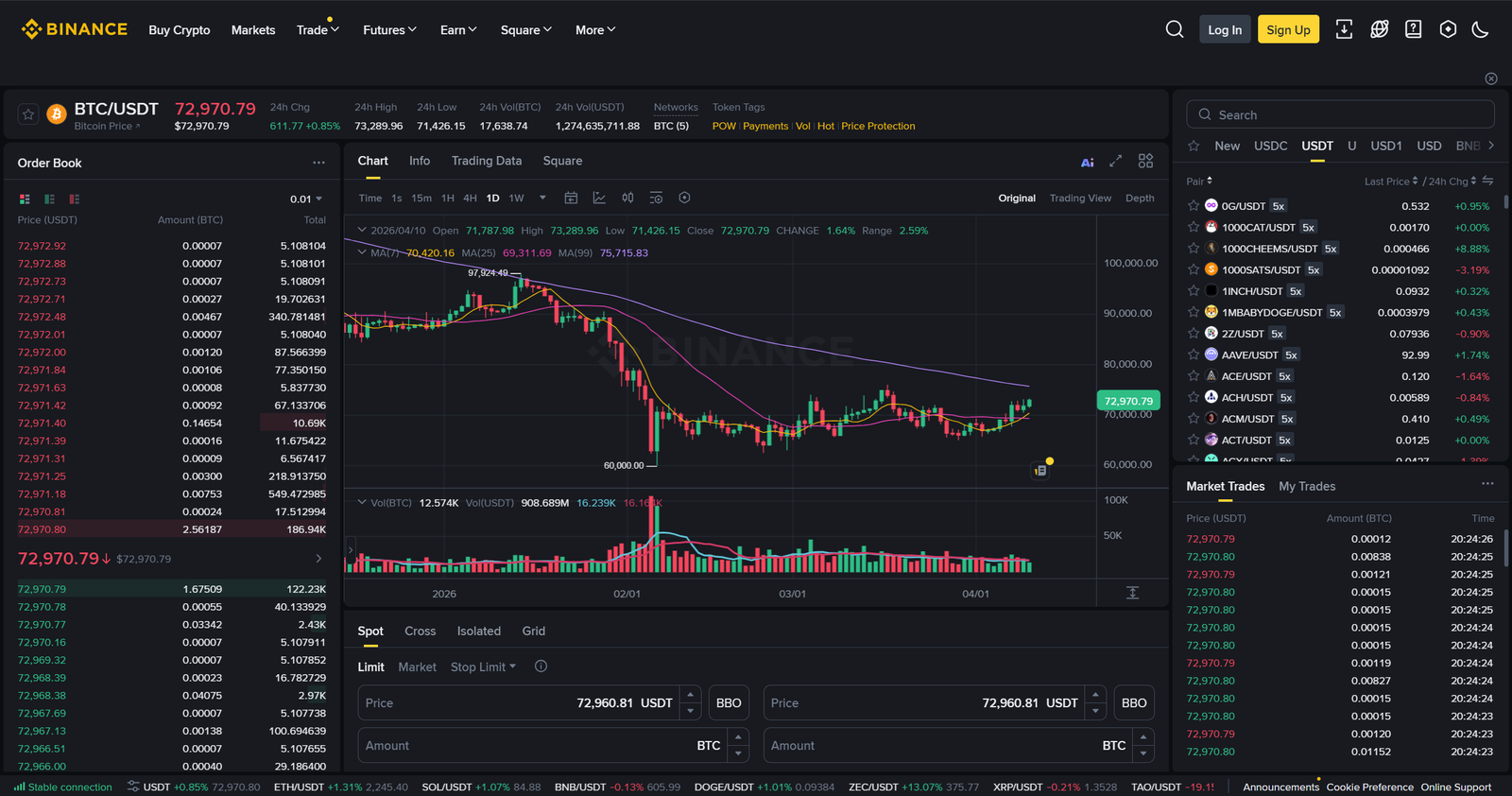Open the Futures menu dropdown
Screen dimensions: 1512x796
click(389, 30)
